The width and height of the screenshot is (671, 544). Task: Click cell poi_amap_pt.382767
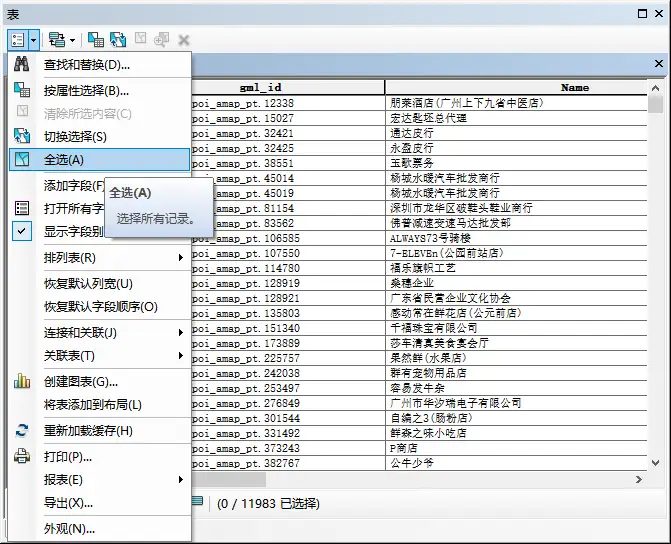pos(288,463)
